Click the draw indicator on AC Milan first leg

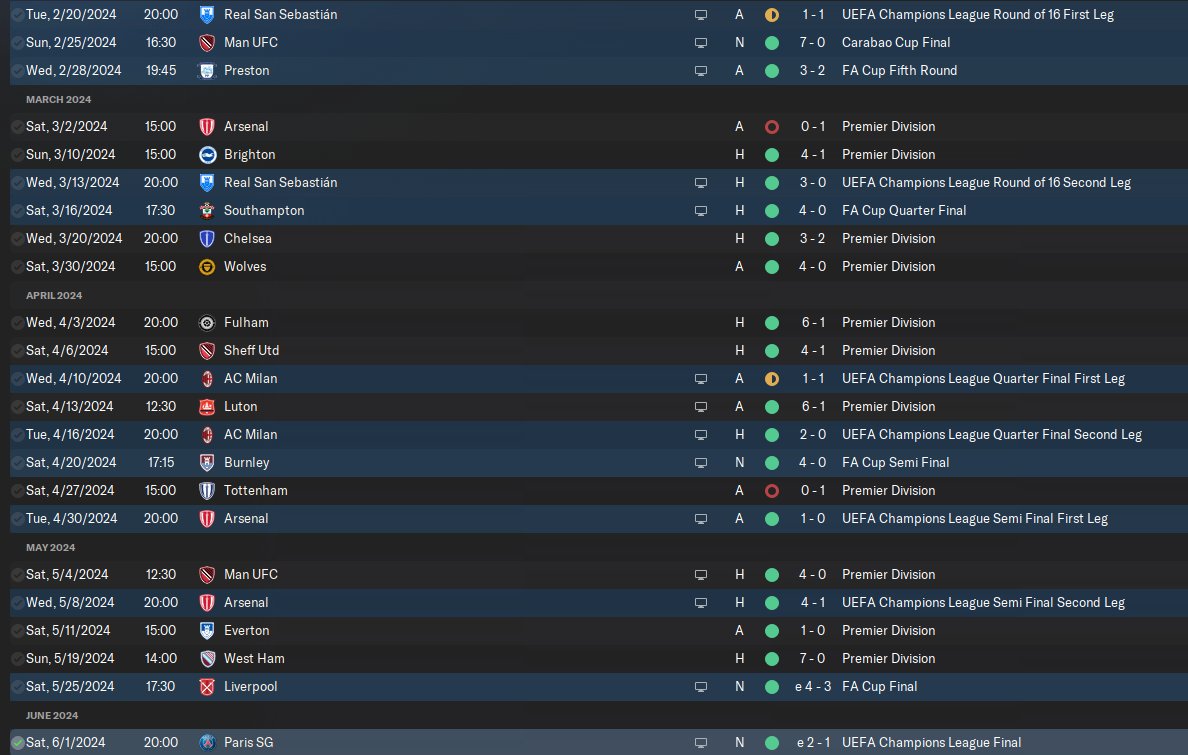[771, 379]
